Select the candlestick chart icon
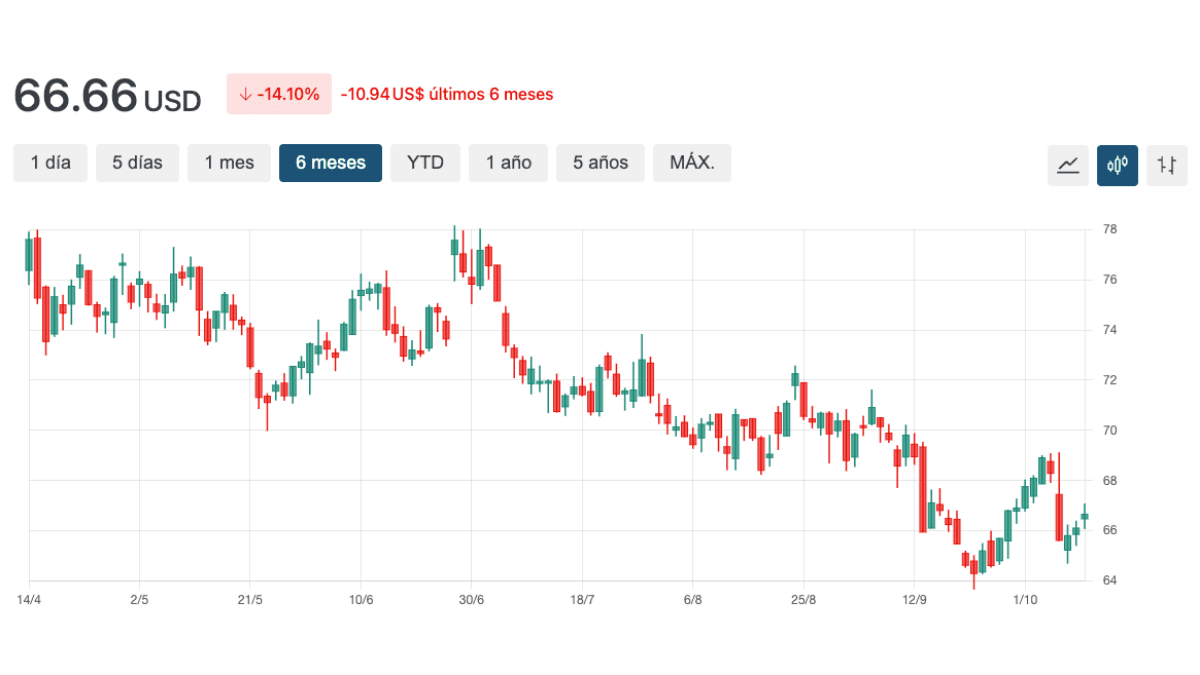1200x675 pixels. [x=1117, y=165]
